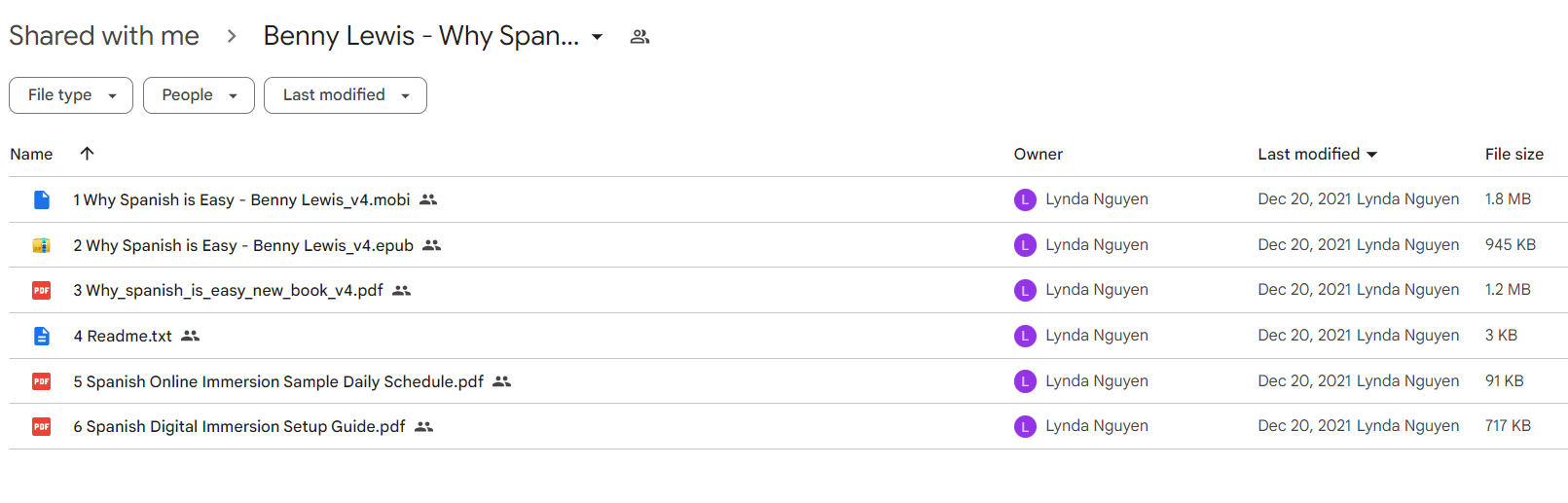This screenshot has width=1568, height=503.
Task: Click the PDF icon for Sample Daily Schedule
Action: (42, 381)
